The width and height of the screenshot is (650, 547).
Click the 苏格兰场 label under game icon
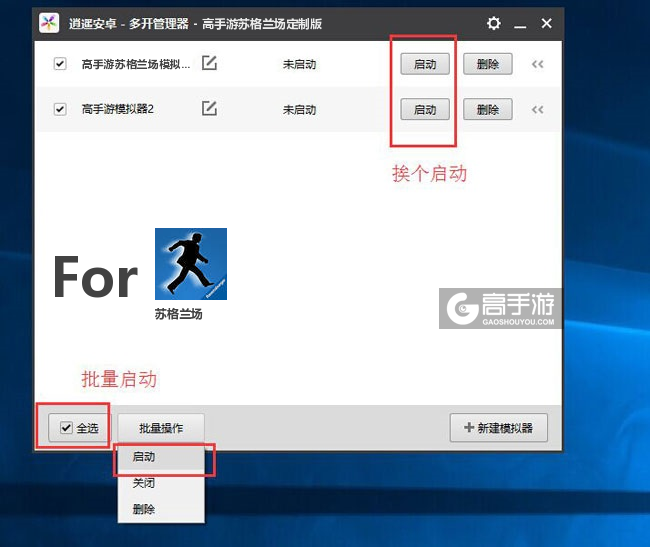click(x=179, y=314)
